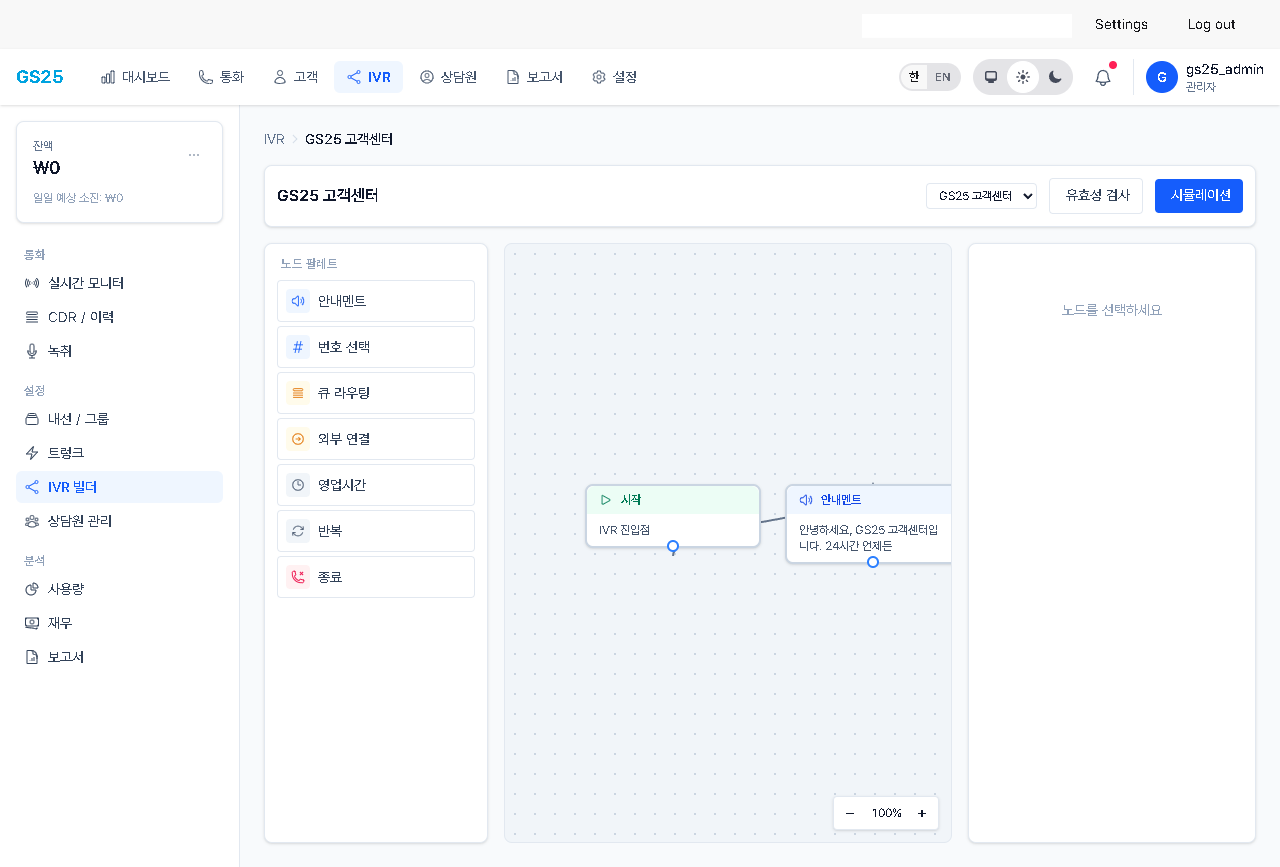The height and width of the screenshot is (867, 1280).
Task: Open 보고서 in the sidebar
Action: [119, 657]
